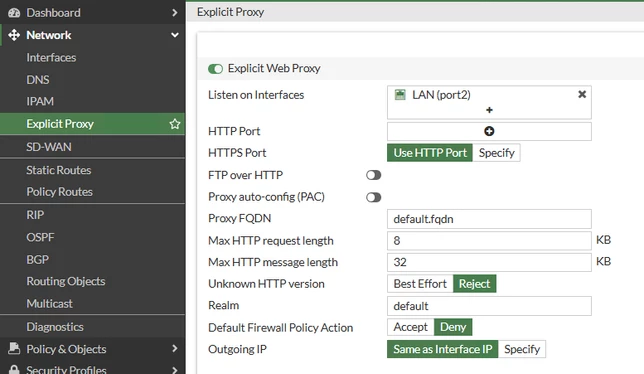Click the Network cross-arrows icon

coord(14,35)
